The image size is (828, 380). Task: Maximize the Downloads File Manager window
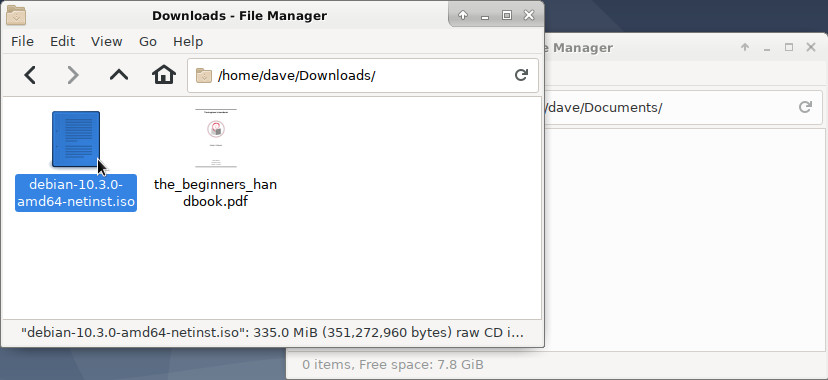point(506,15)
